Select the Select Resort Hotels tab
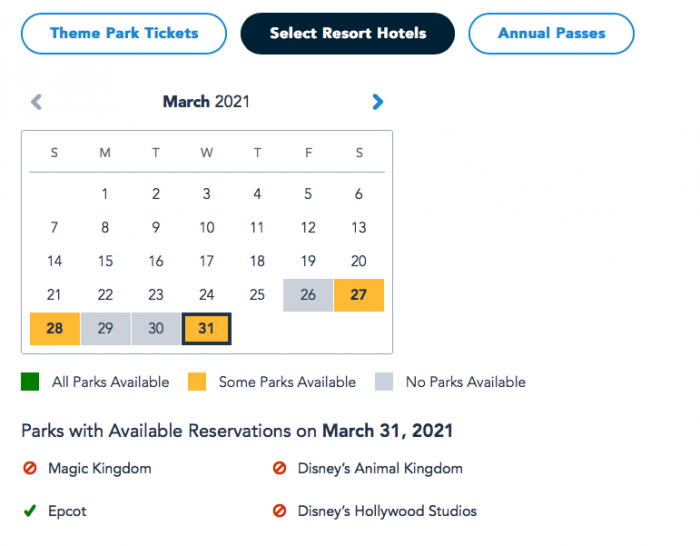 [x=347, y=33]
